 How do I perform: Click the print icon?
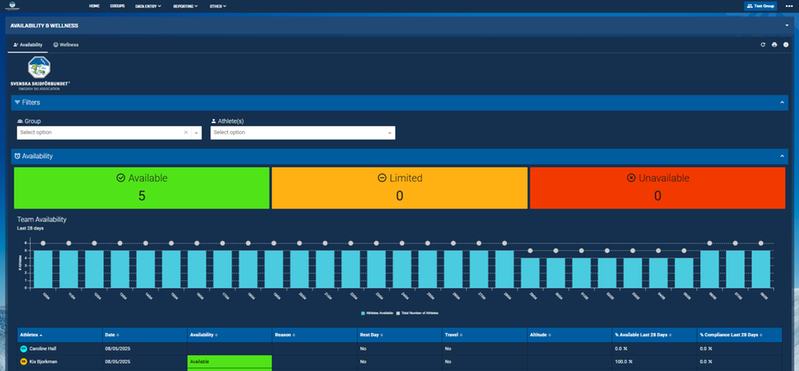pyautogui.click(x=774, y=45)
